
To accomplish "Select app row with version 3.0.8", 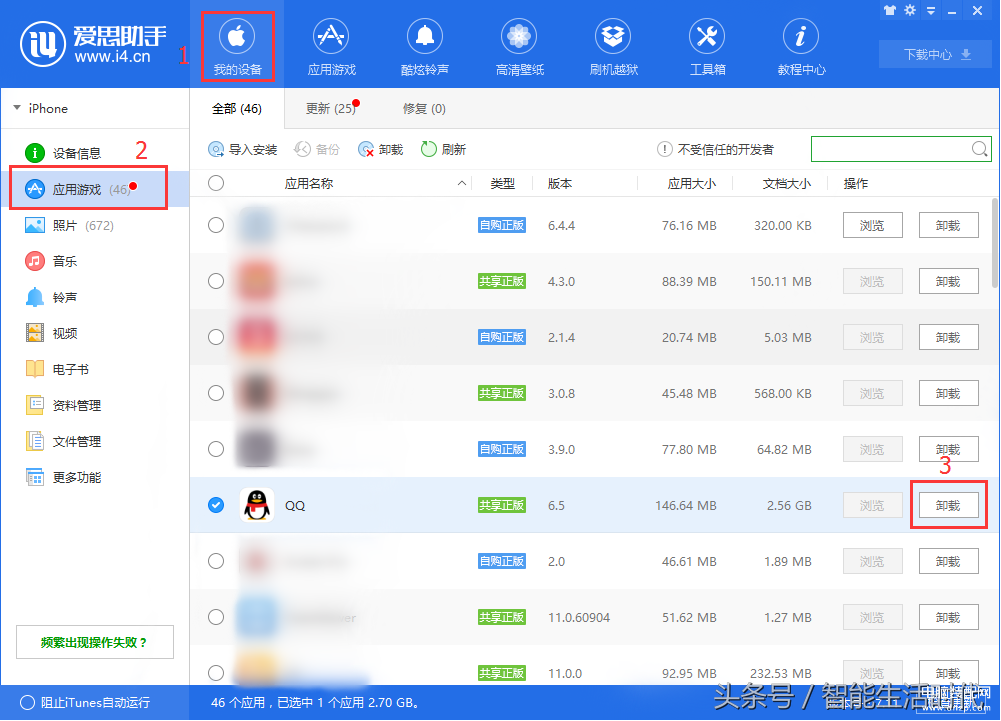I will pyautogui.click(x=216, y=393).
